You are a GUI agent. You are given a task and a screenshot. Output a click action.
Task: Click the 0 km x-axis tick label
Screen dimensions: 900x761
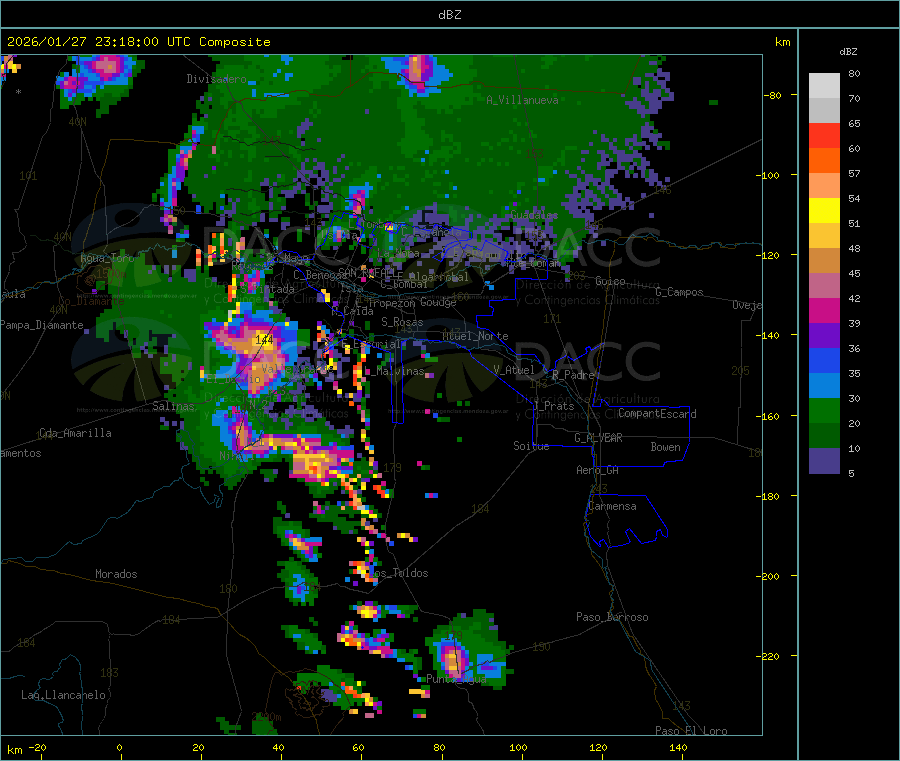click(x=119, y=747)
